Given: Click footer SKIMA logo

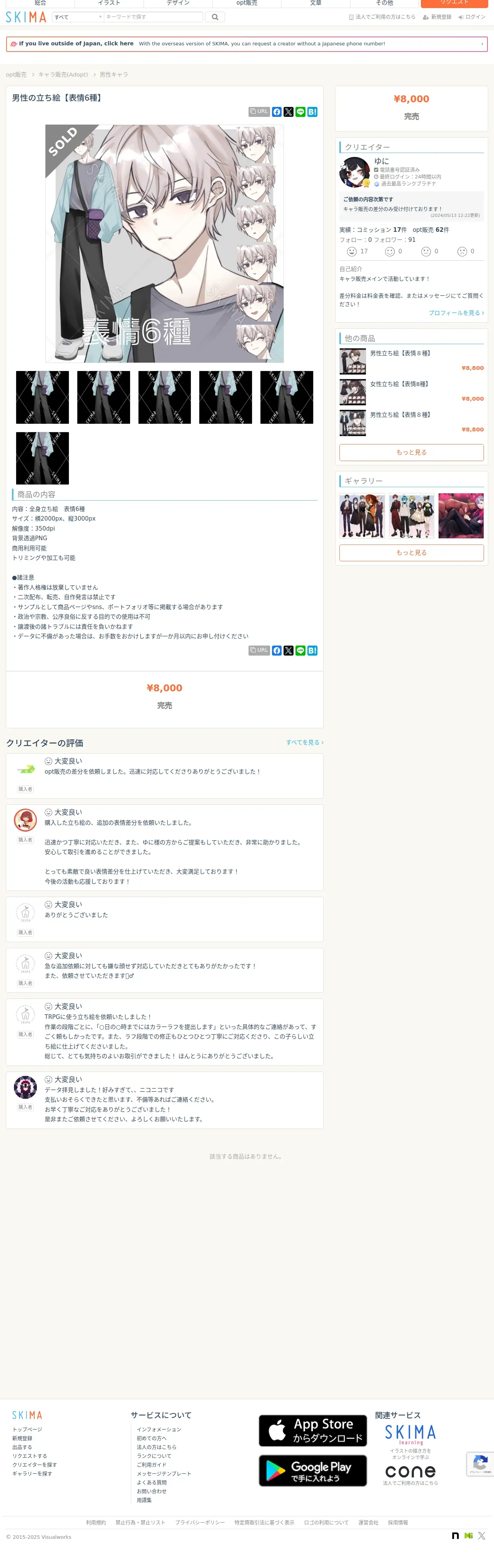Looking at the screenshot, I should coord(27,1415).
